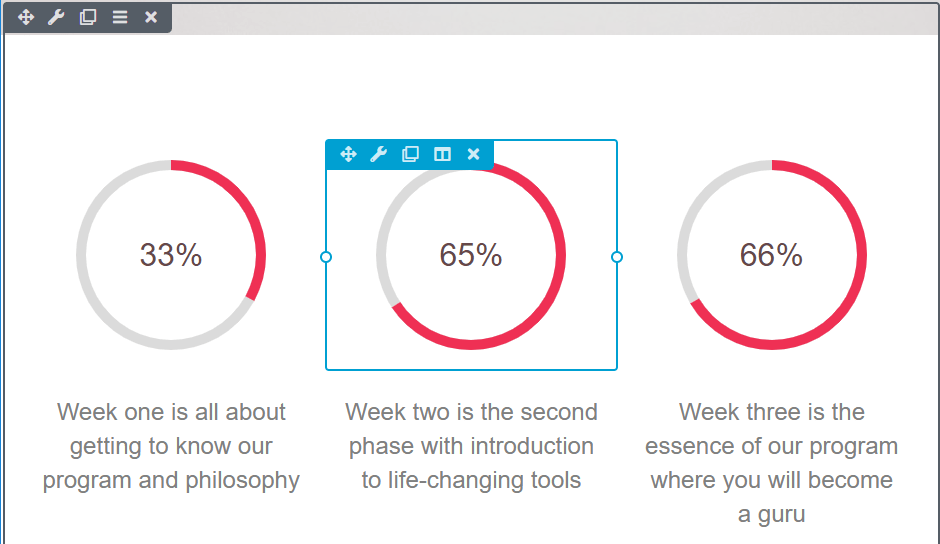Viewport: 940px width, 544px height.
Task: Delete widget with blue toolbar X icon
Action: 474,154
